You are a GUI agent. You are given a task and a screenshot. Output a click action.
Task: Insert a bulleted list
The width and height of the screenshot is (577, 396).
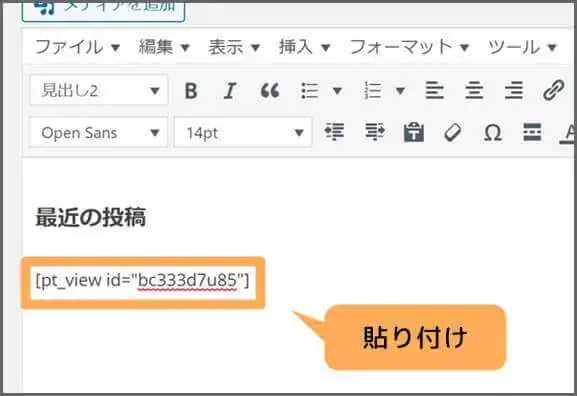(x=309, y=91)
